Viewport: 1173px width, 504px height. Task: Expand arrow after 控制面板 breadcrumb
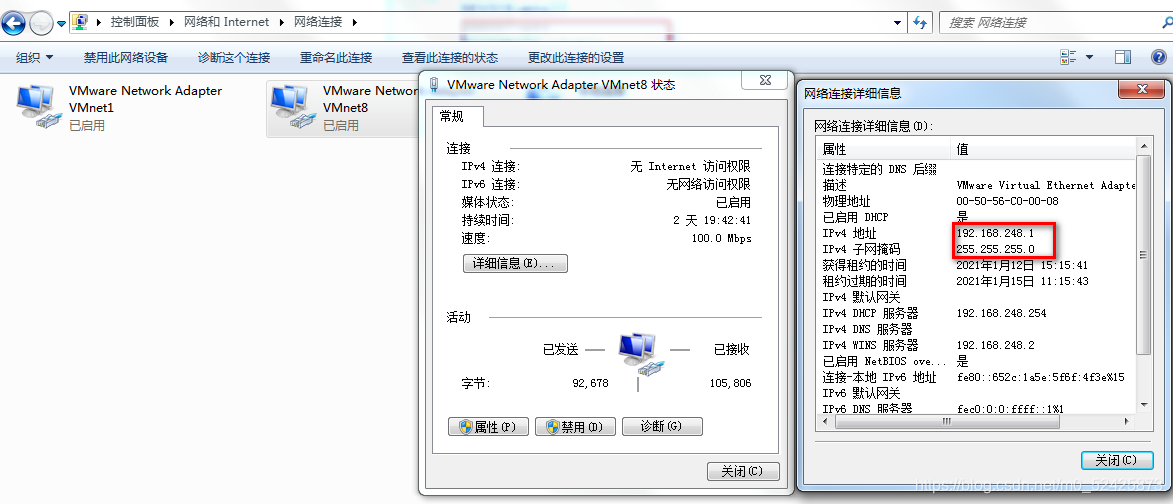(172, 22)
